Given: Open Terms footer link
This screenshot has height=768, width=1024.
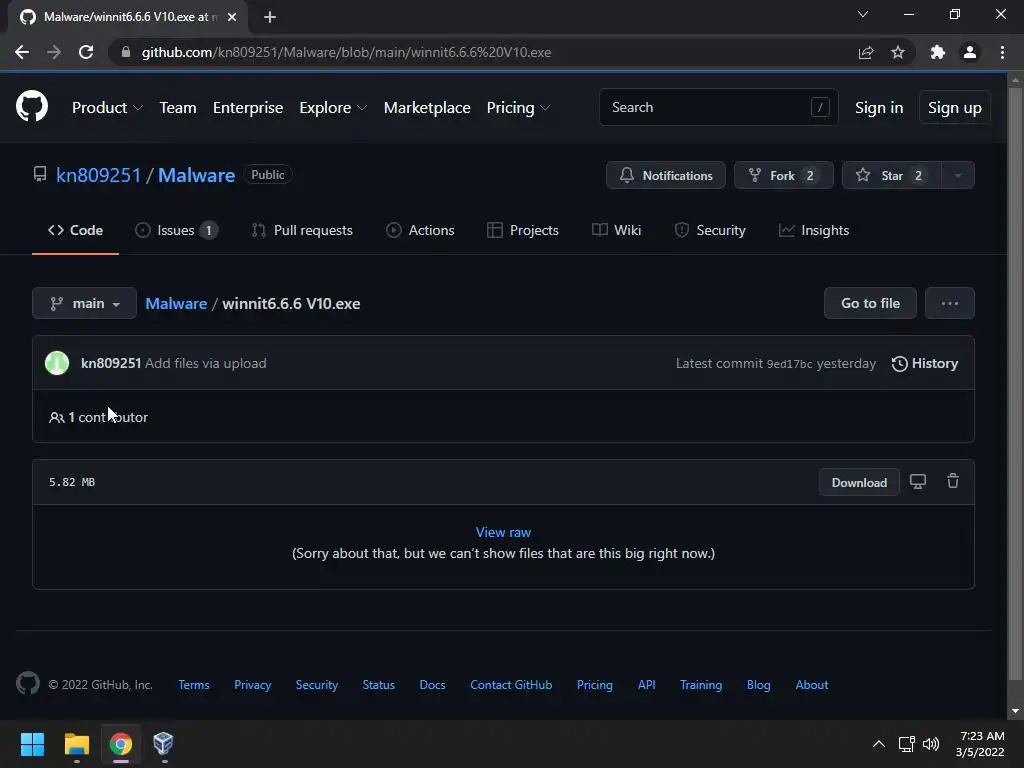Looking at the screenshot, I should click(194, 684).
